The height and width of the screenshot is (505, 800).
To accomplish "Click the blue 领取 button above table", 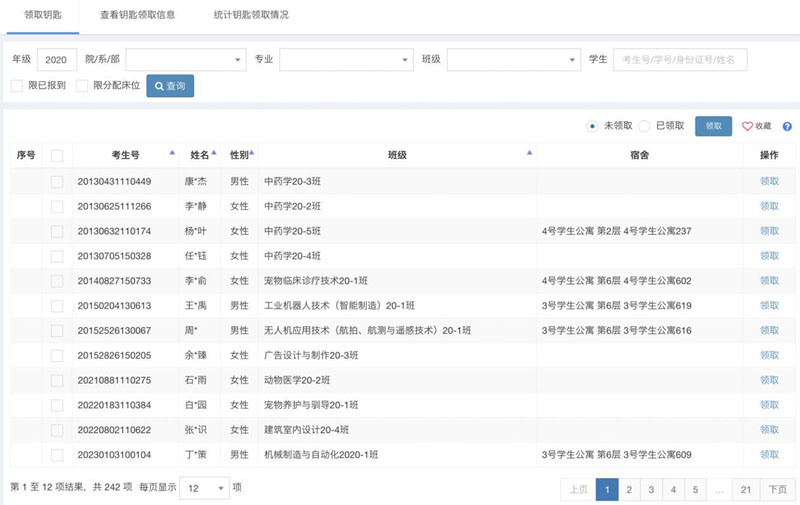I will click(713, 126).
